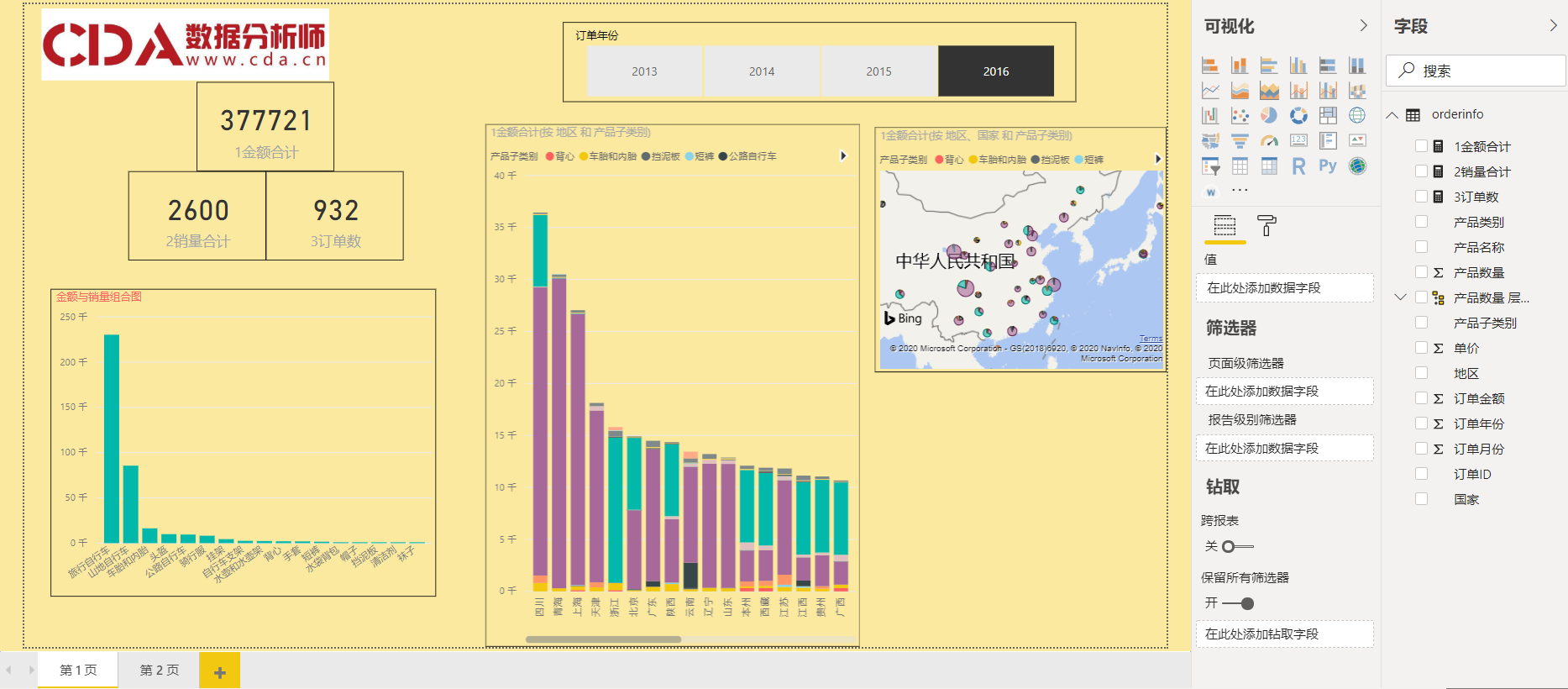Image resolution: width=1568 pixels, height=689 pixels.
Task: Select the donut chart visualization icon
Action: pos(1298,115)
